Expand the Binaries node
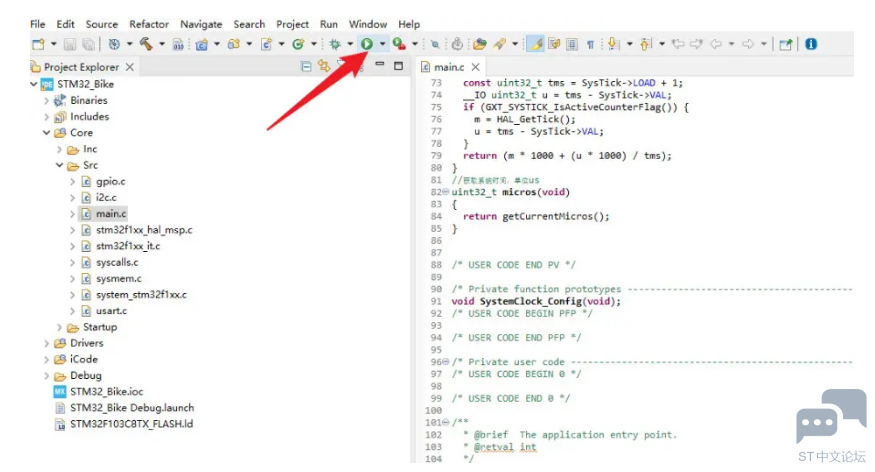The image size is (875, 472). tap(47, 101)
